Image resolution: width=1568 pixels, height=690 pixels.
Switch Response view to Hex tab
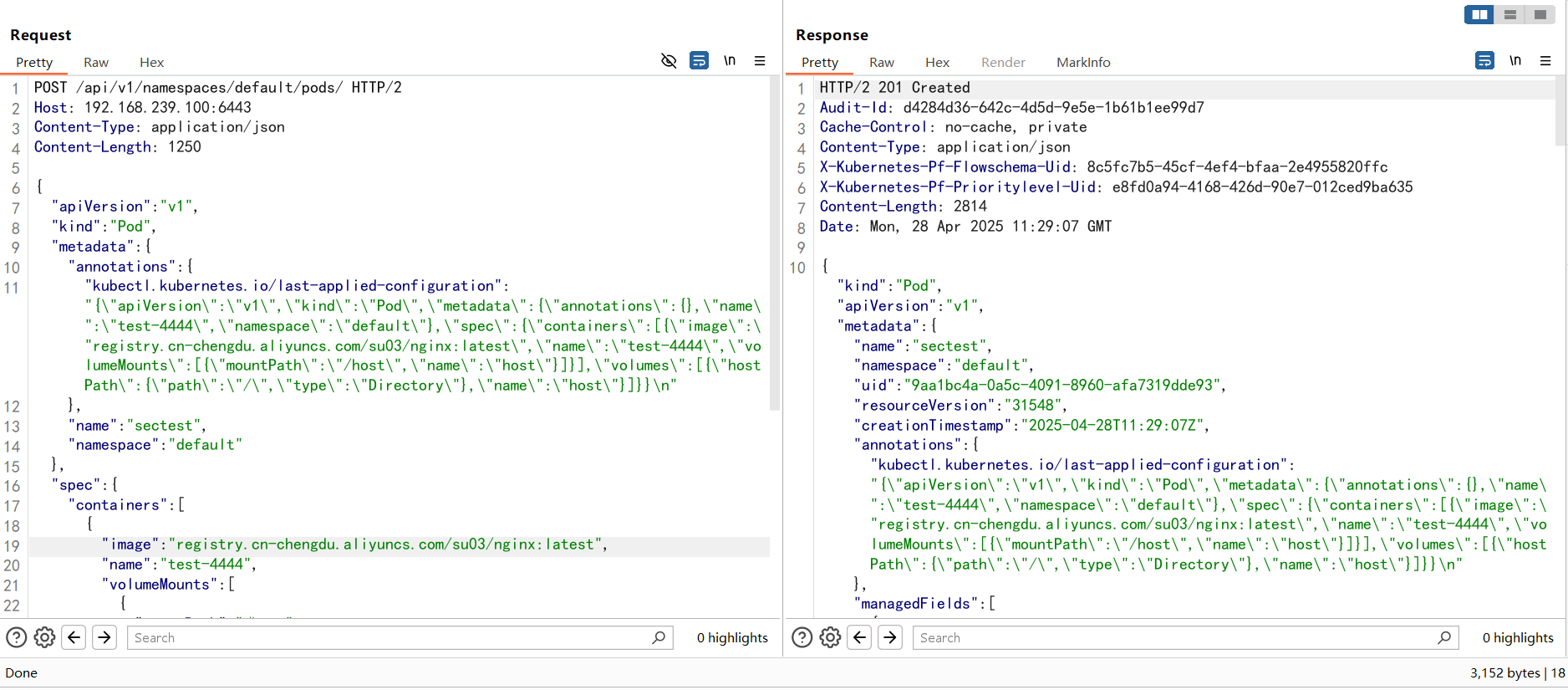[938, 62]
